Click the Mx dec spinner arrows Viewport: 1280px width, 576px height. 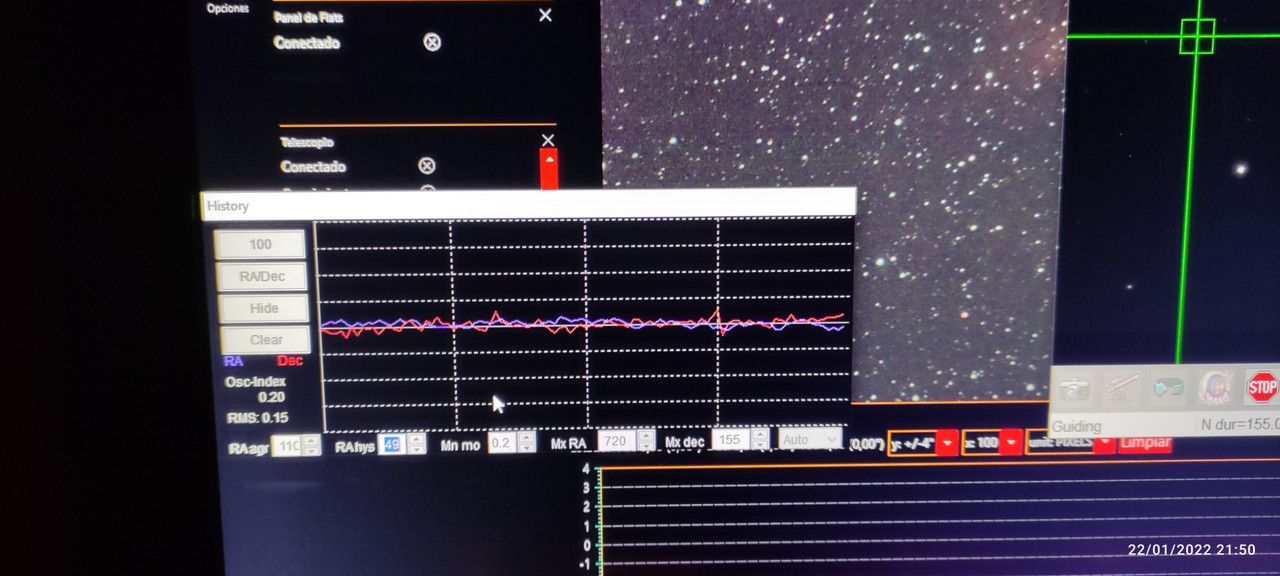coord(760,439)
